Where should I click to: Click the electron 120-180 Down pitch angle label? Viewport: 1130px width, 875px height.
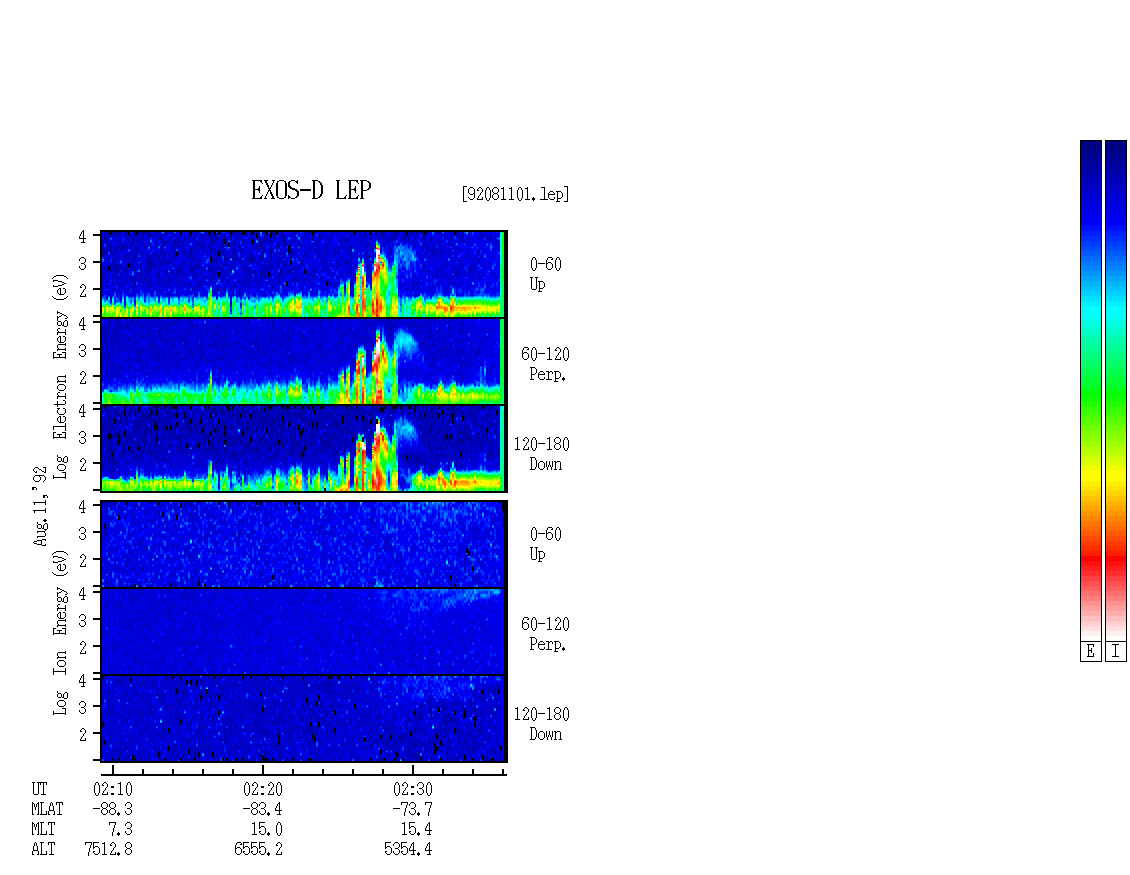(x=542, y=454)
